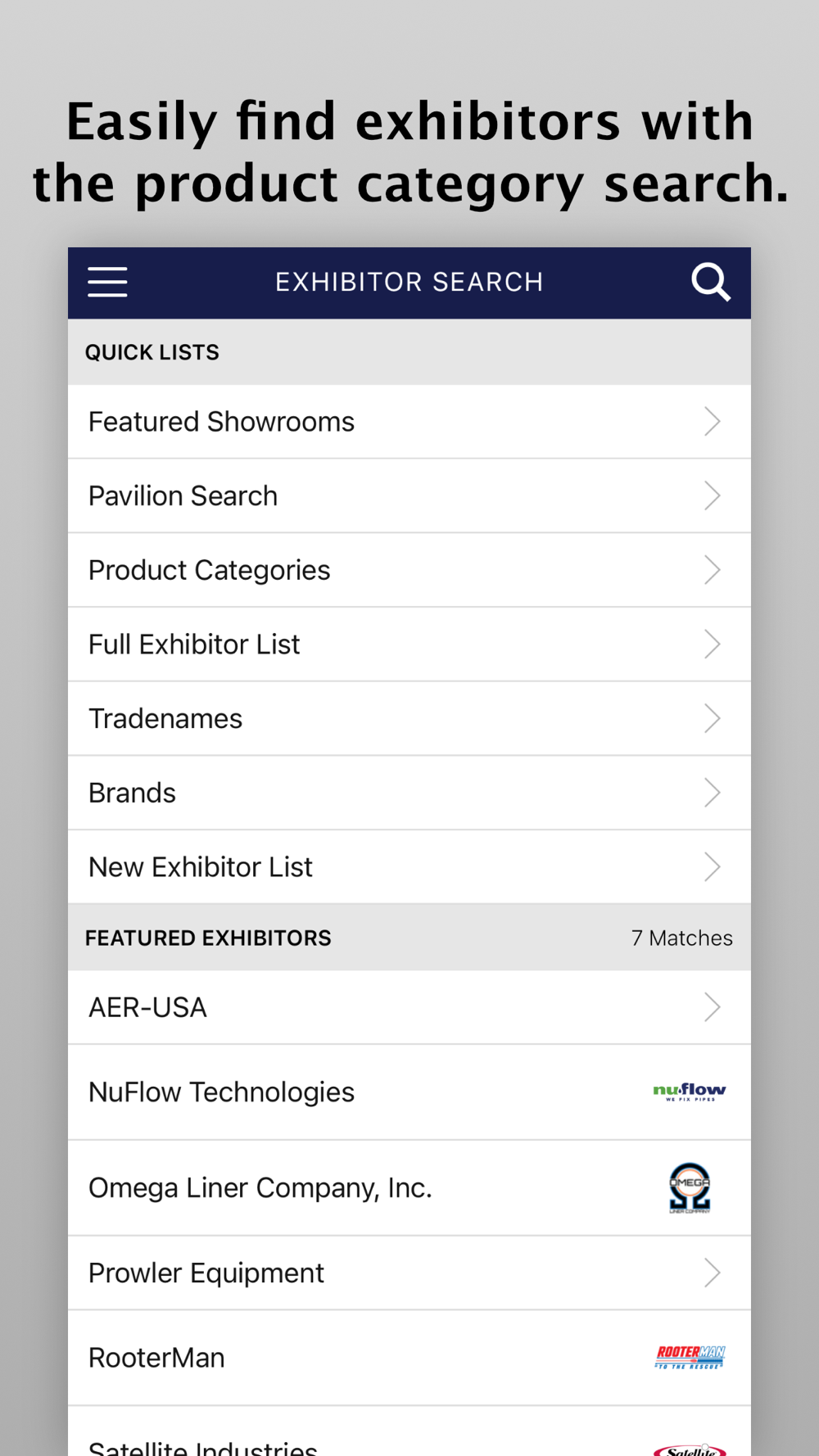This screenshot has width=819, height=1456.
Task: Expand Featured Showrooms via its chevron
Action: pyautogui.click(x=712, y=422)
